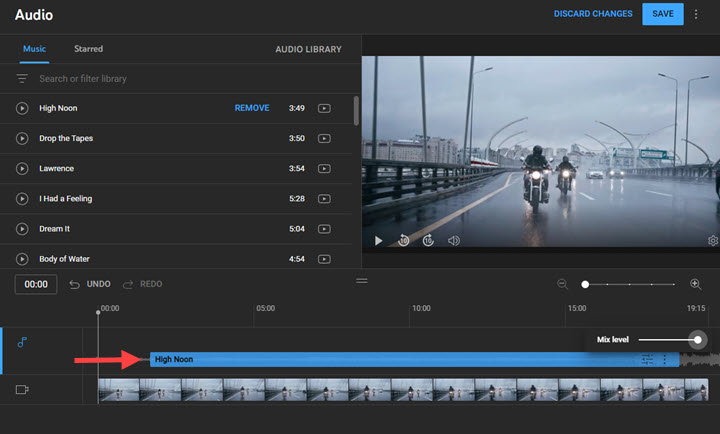Click the Search or filter library field

[150, 78]
